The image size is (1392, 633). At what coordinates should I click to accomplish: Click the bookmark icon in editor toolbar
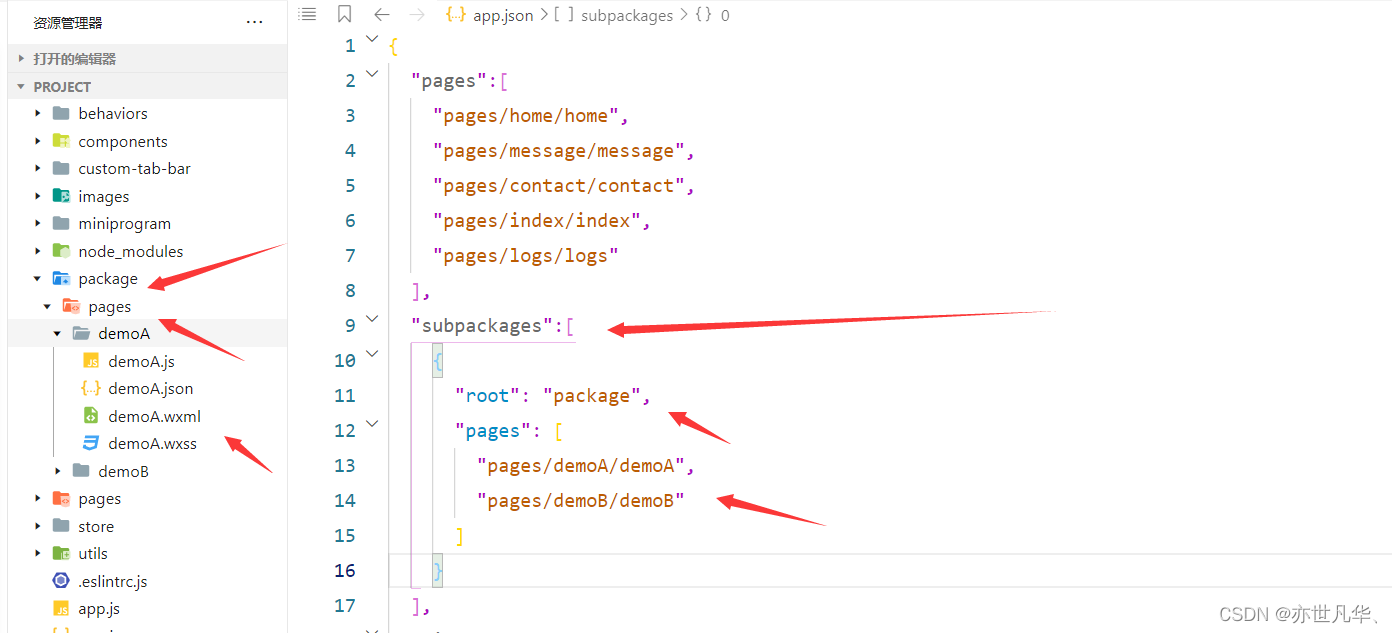344,15
